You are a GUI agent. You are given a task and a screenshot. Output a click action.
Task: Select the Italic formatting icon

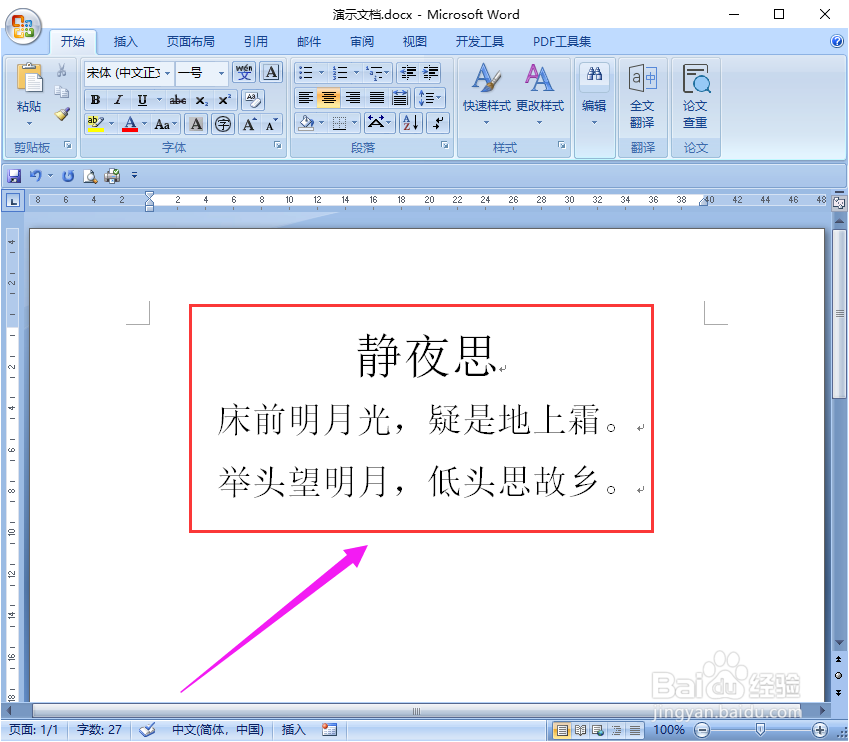(x=117, y=100)
